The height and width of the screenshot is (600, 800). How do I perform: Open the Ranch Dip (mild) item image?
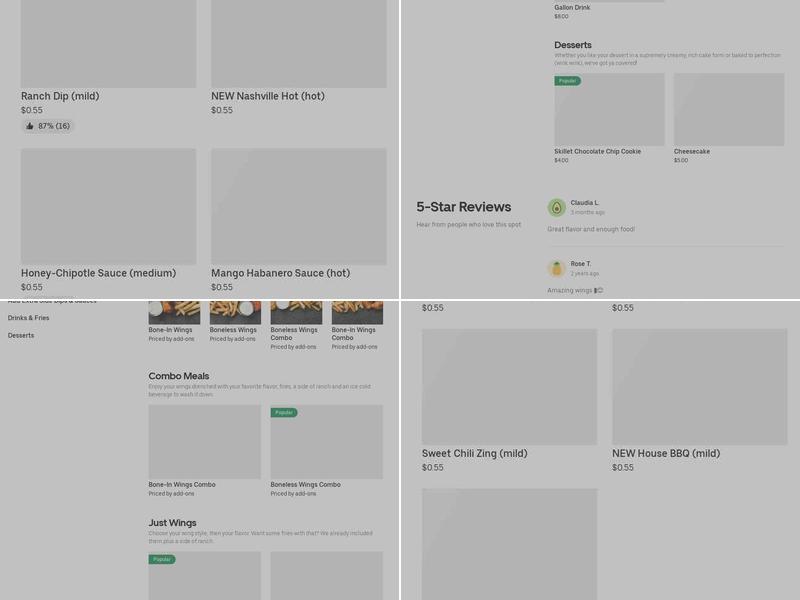coord(108,43)
